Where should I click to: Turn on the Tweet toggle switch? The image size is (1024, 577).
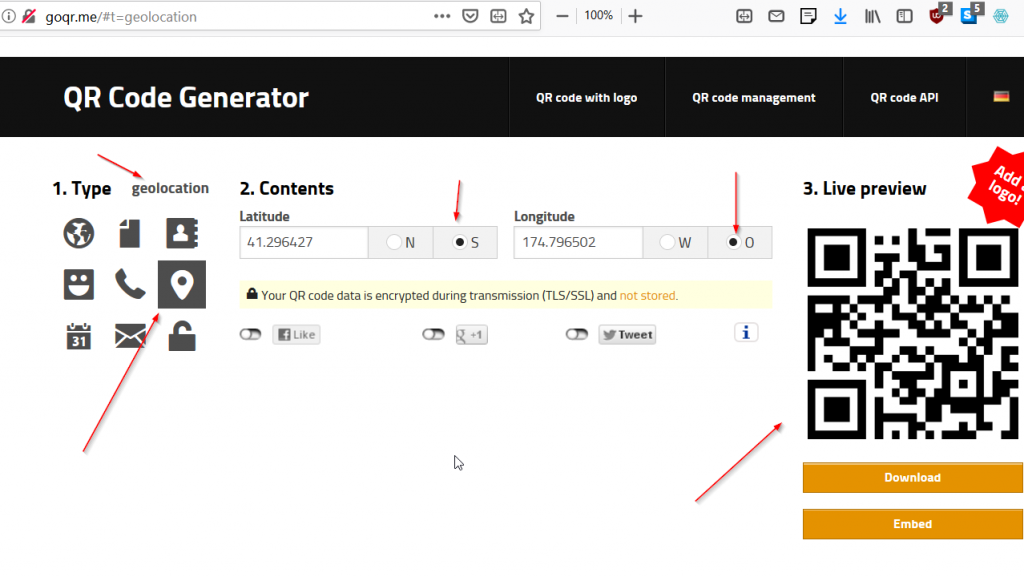tap(576, 335)
